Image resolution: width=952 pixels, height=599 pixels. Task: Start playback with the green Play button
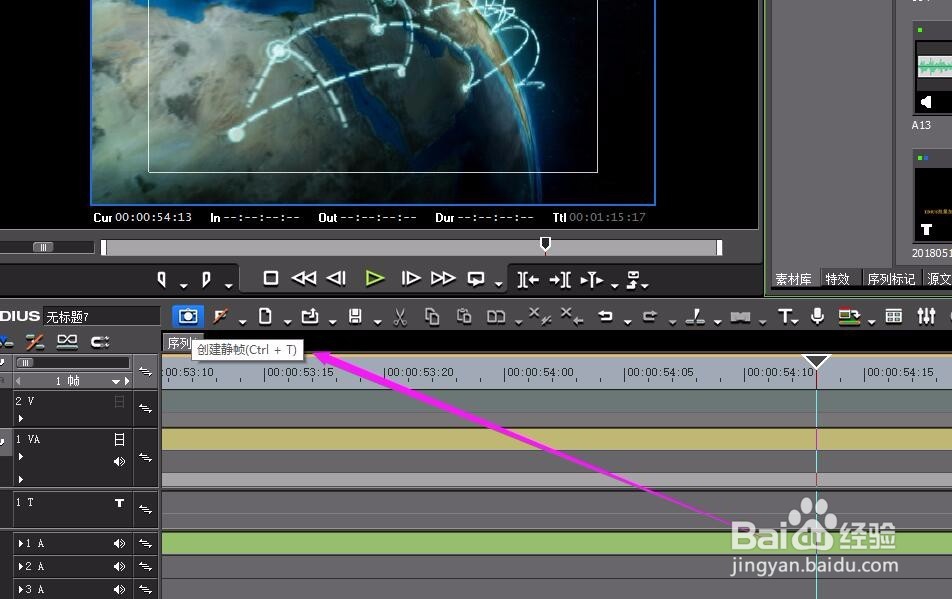coord(375,279)
